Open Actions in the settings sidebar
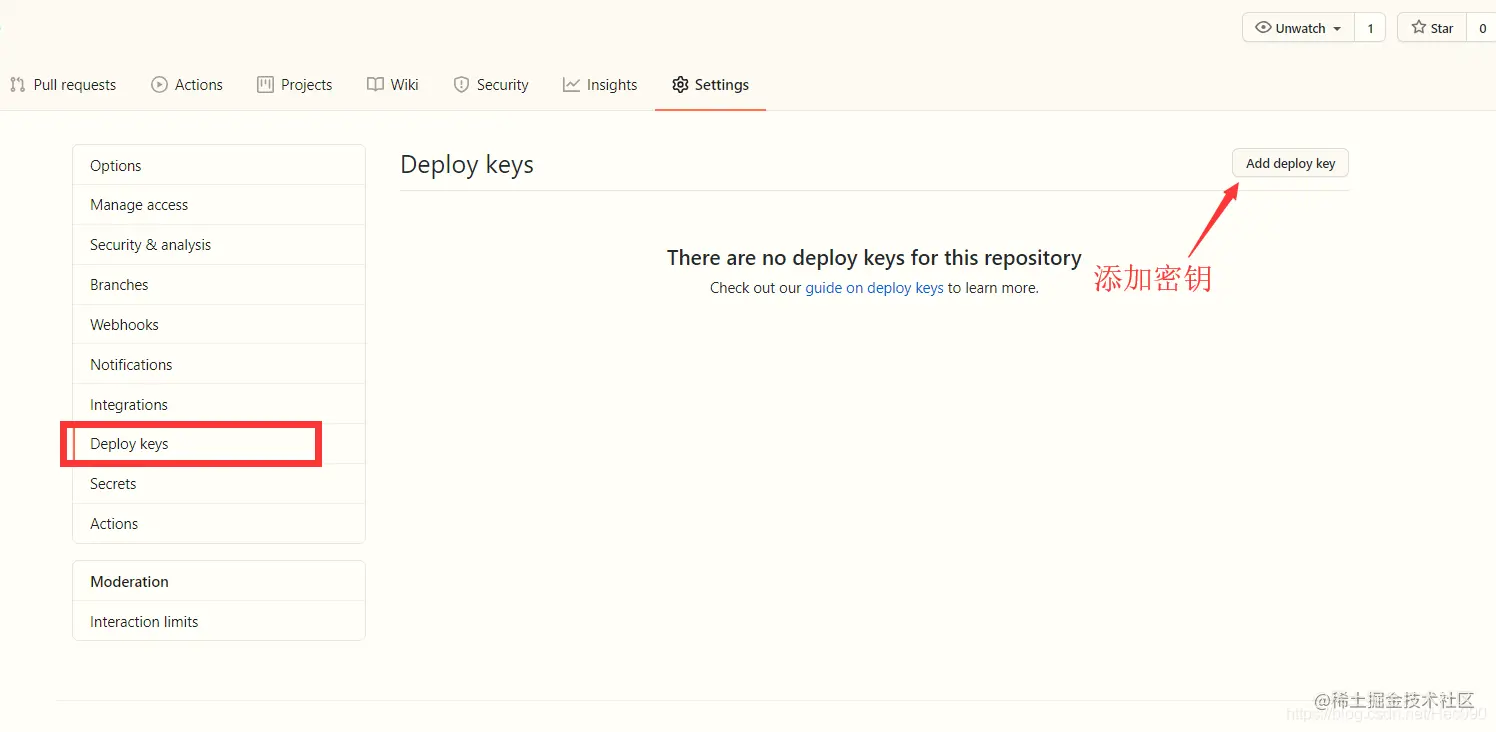1496x732 pixels. tap(219, 524)
